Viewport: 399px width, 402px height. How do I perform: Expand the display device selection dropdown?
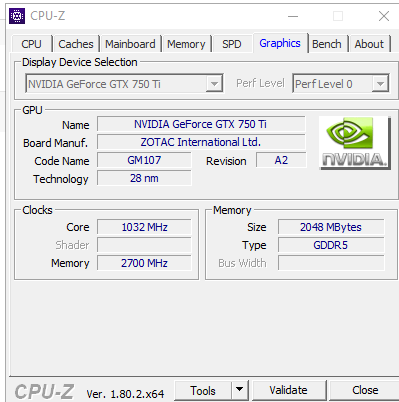coord(214,84)
